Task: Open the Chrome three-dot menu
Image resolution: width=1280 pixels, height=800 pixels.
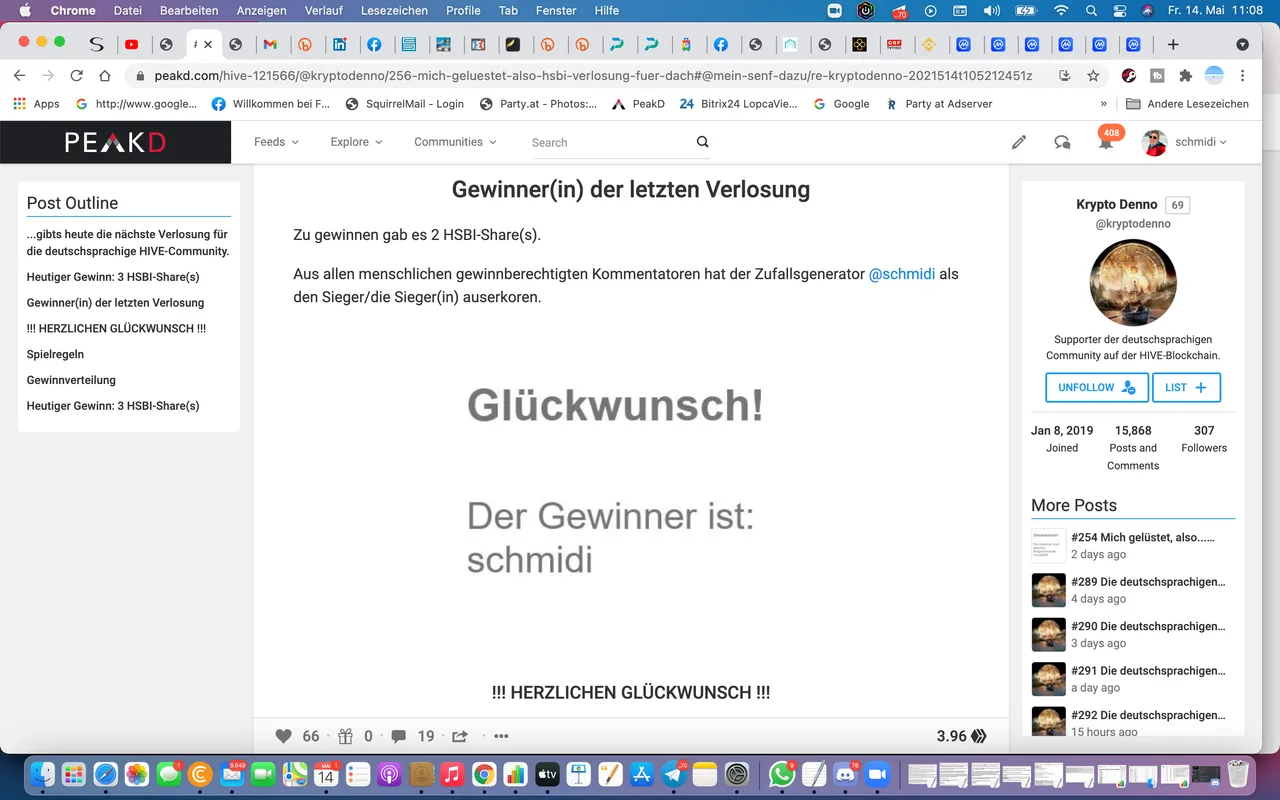Action: 1242,76
